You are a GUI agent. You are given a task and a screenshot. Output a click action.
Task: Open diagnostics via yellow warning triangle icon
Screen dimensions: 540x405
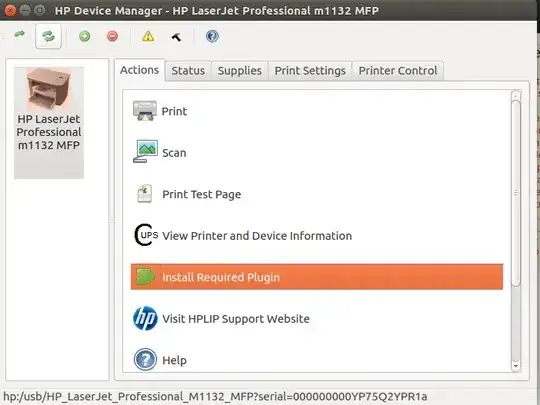tap(148, 36)
